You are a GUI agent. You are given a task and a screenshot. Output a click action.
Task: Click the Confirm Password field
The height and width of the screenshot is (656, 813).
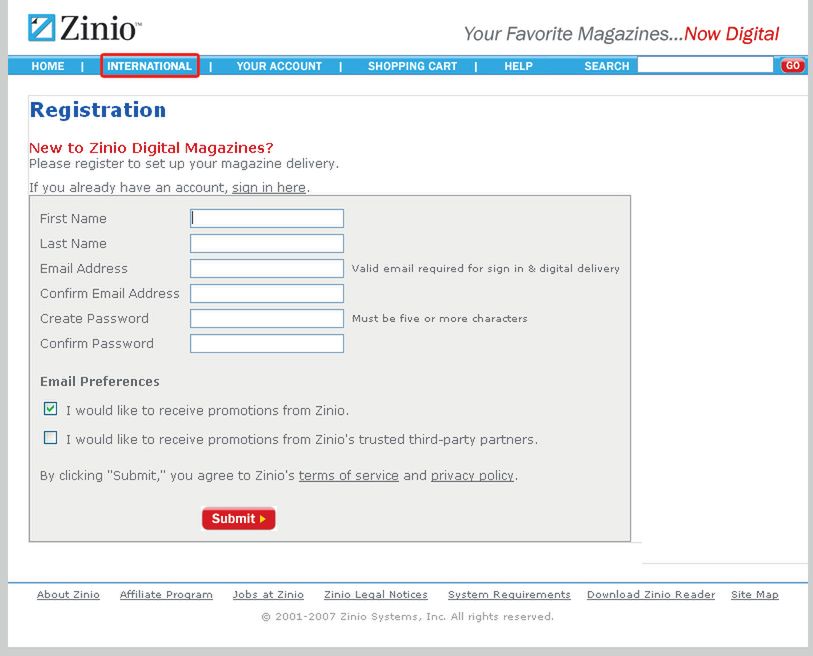point(267,343)
